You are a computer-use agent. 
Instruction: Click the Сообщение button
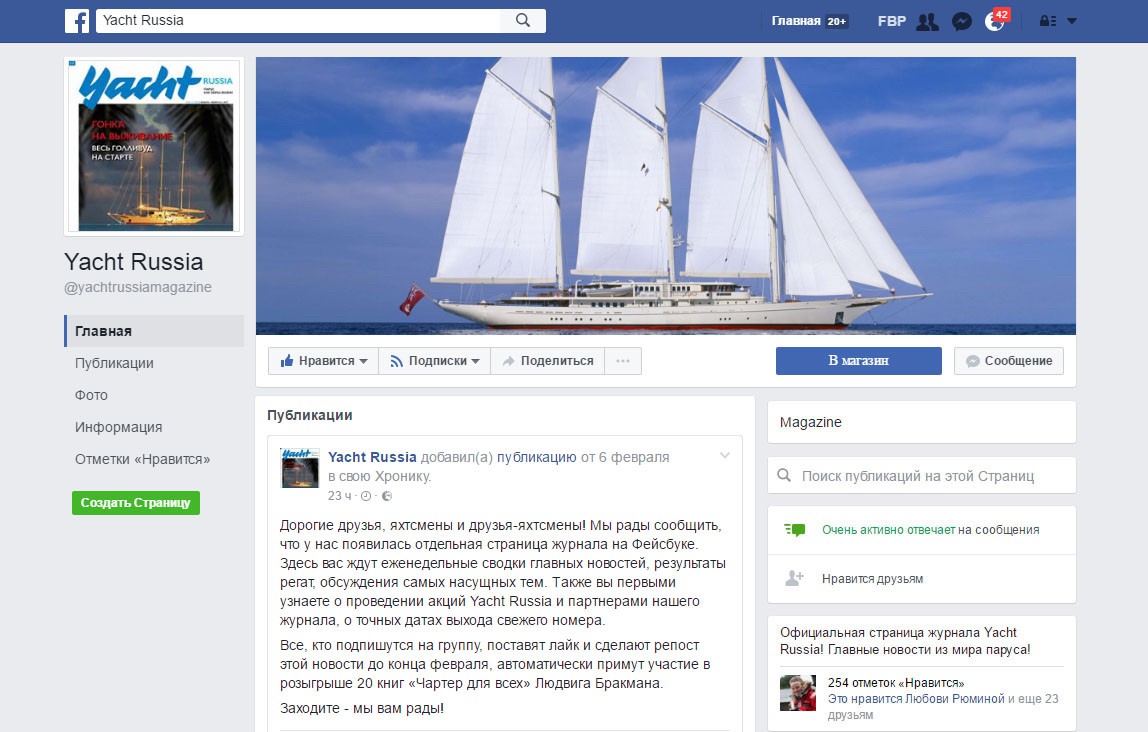pyautogui.click(x=1008, y=361)
